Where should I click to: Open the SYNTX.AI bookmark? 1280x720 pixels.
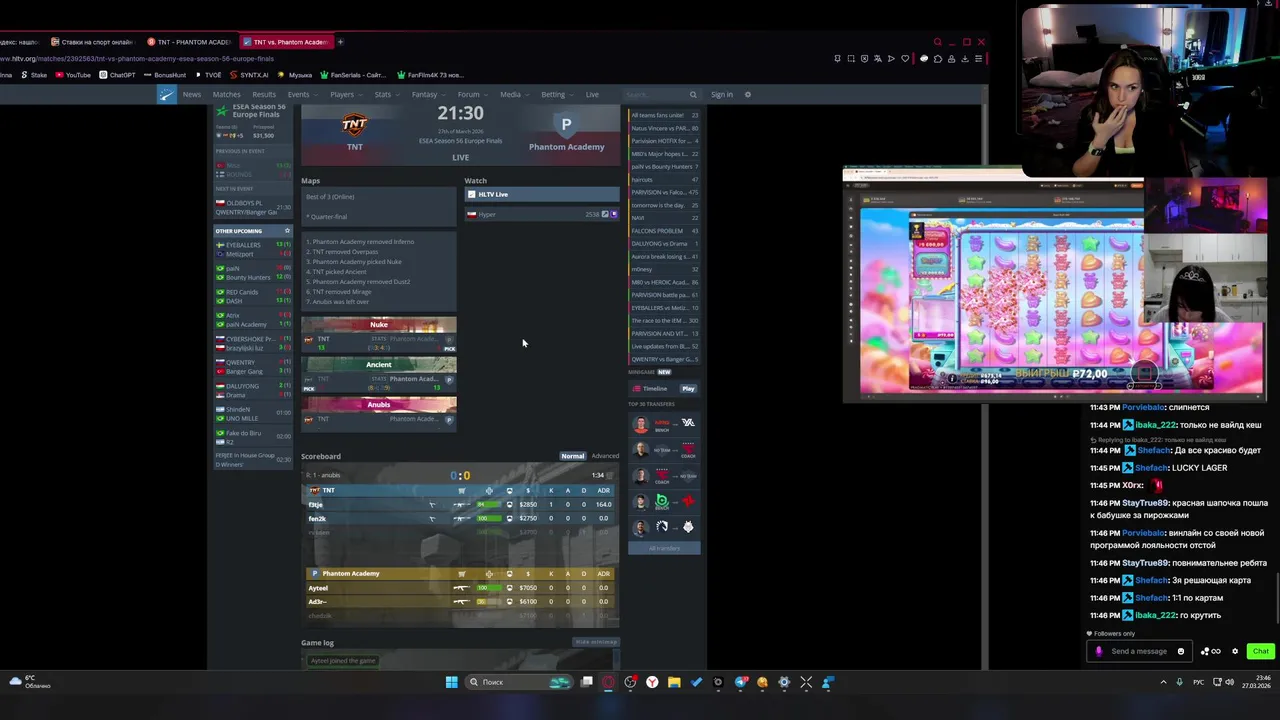point(248,75)
